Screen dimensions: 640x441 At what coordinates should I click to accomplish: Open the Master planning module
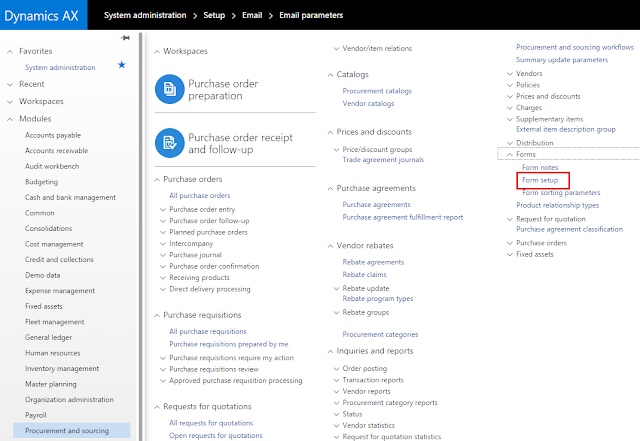point(51,384)
